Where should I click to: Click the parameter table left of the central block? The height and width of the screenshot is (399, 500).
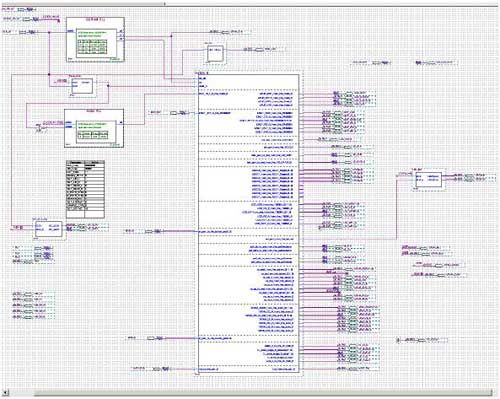pyautogui.click(x=85, y=189)
